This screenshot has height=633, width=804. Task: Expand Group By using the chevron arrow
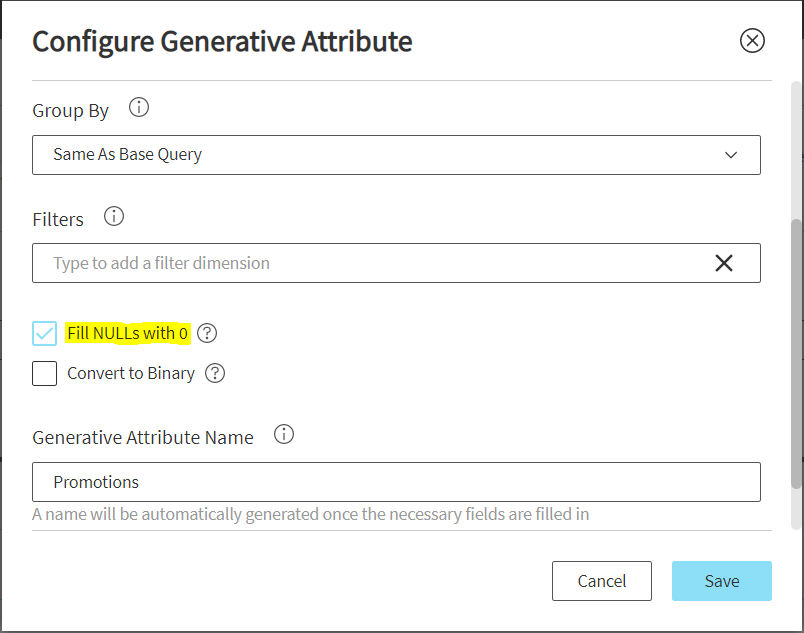(x=731, y=155)
